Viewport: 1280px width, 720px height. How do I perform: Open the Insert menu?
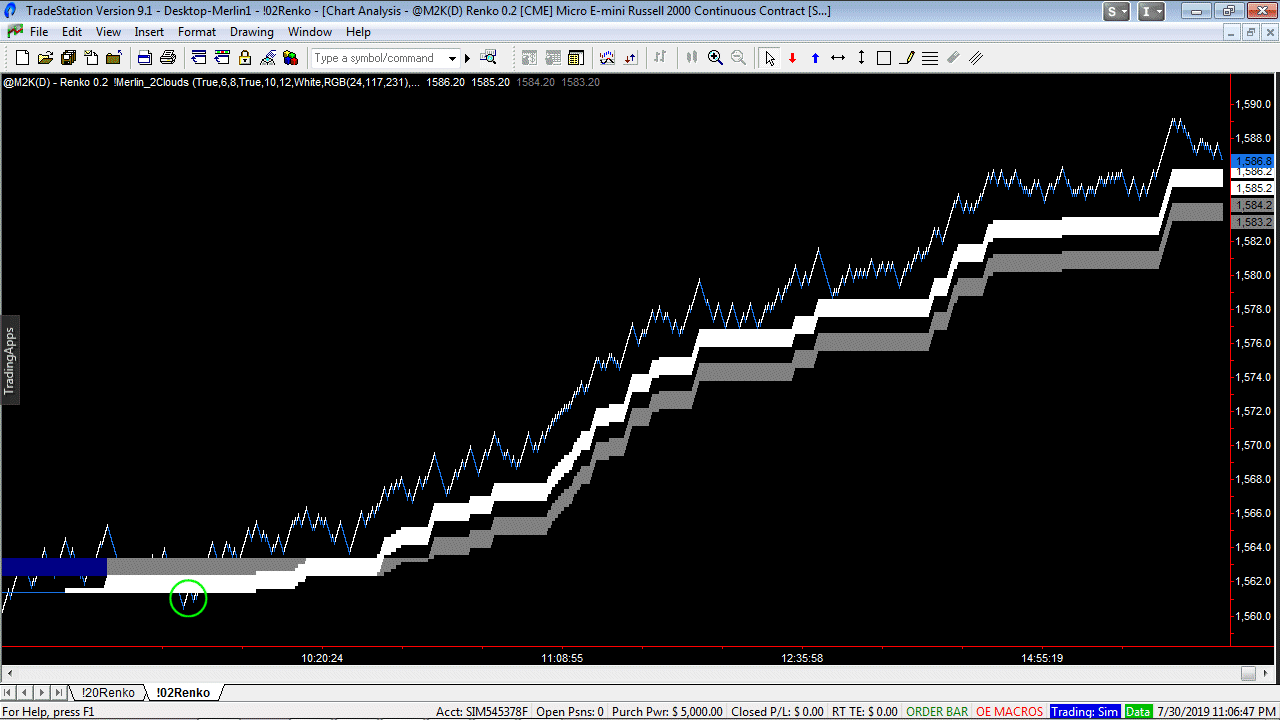149,32
